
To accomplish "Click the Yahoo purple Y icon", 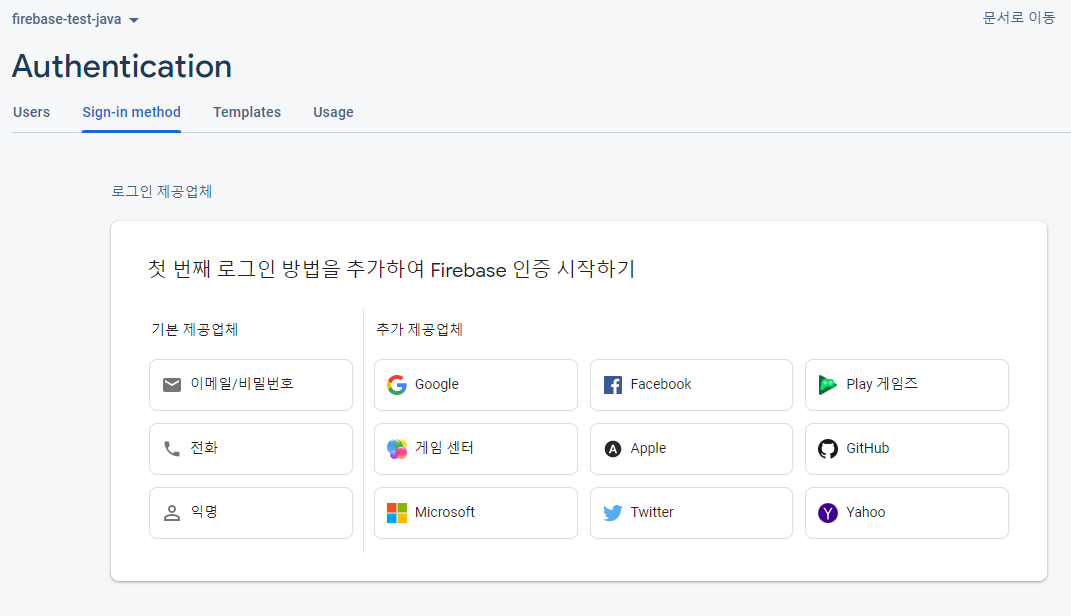I will point(828,513).
